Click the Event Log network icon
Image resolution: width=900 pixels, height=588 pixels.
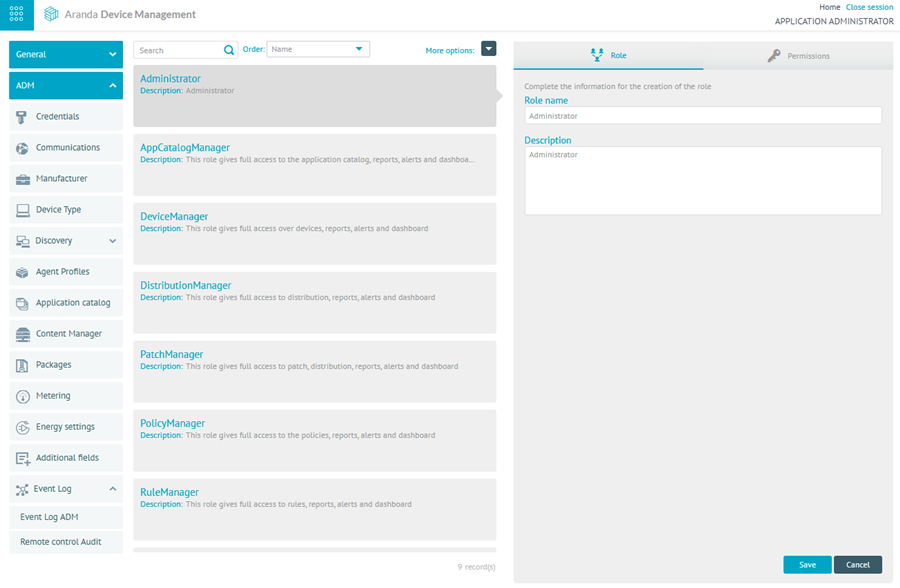click(x=22, y=489)
